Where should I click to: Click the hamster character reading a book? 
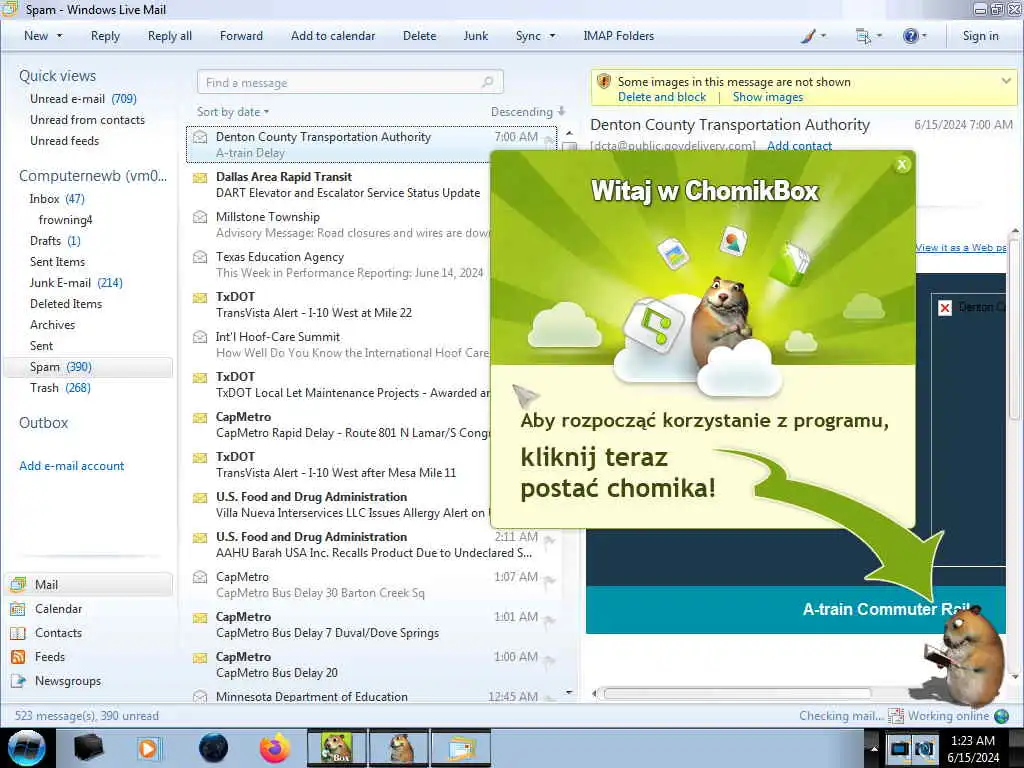(965, 654)
